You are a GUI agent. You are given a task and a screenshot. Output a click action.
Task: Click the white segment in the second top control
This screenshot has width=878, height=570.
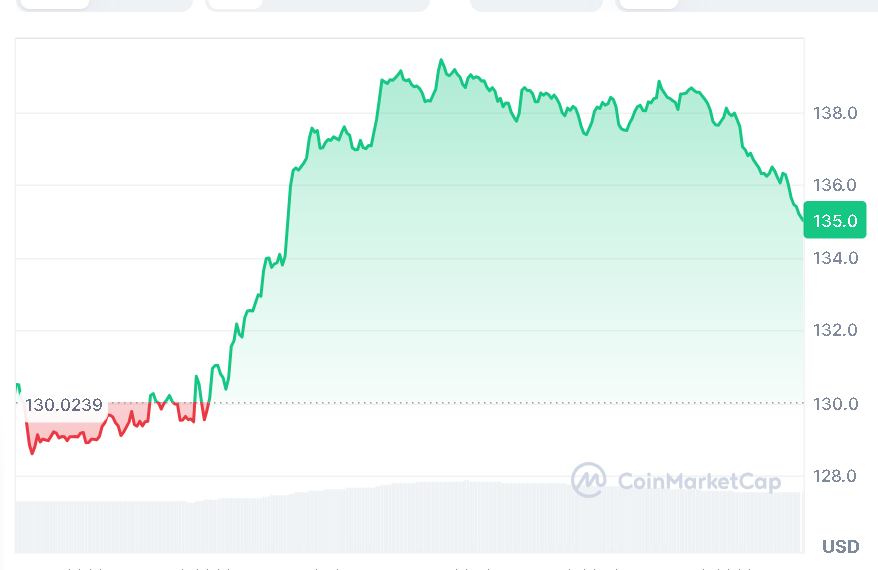(x=236, y=4)
